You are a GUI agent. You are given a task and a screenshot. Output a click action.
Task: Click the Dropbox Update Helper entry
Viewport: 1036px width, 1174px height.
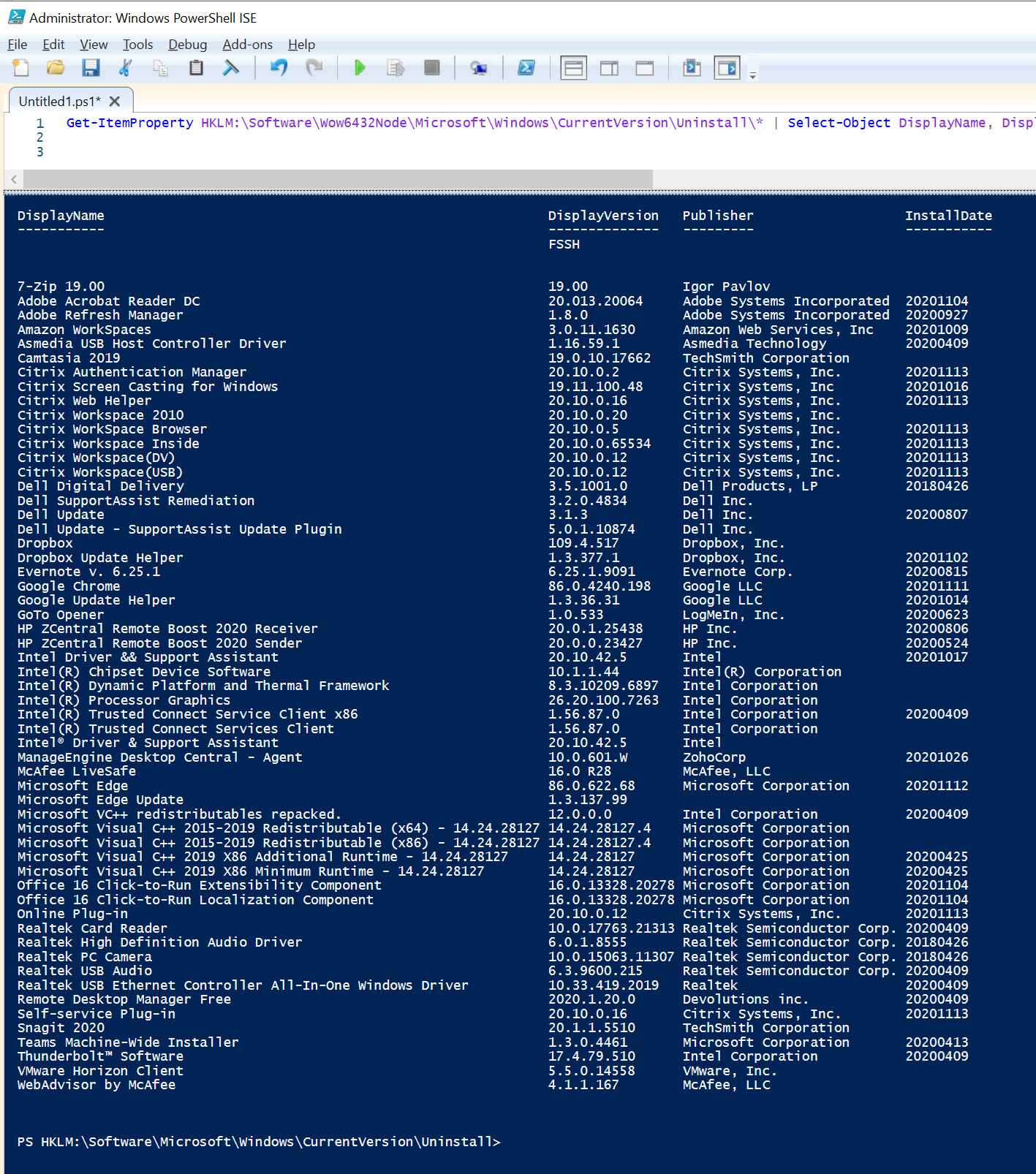coord(100,558)
